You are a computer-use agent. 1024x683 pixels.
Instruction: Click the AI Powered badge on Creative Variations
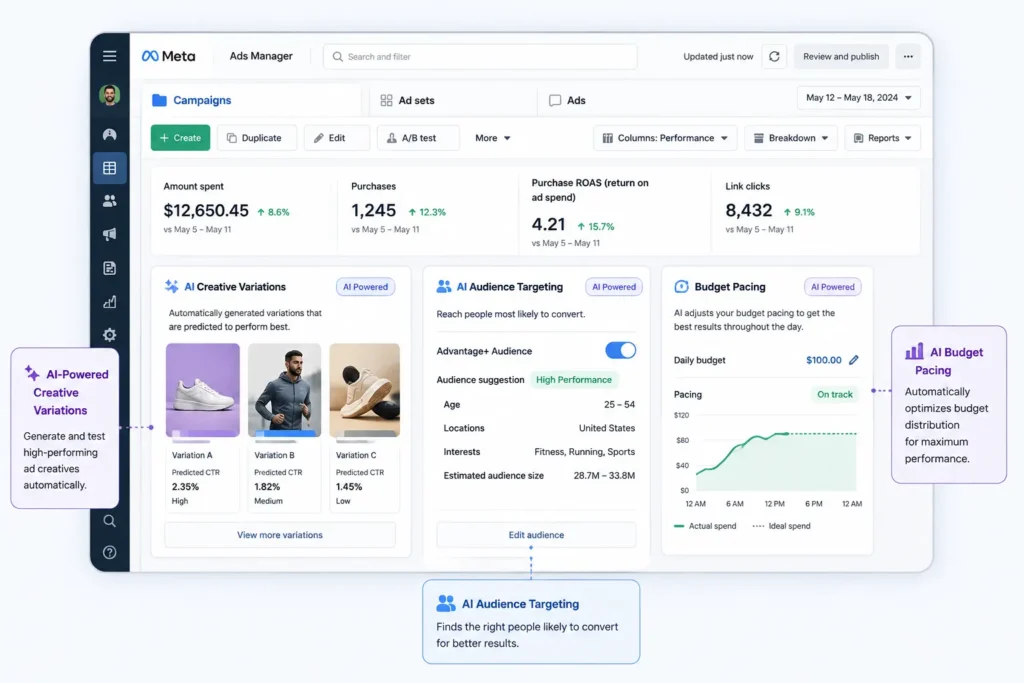point(366,287)
